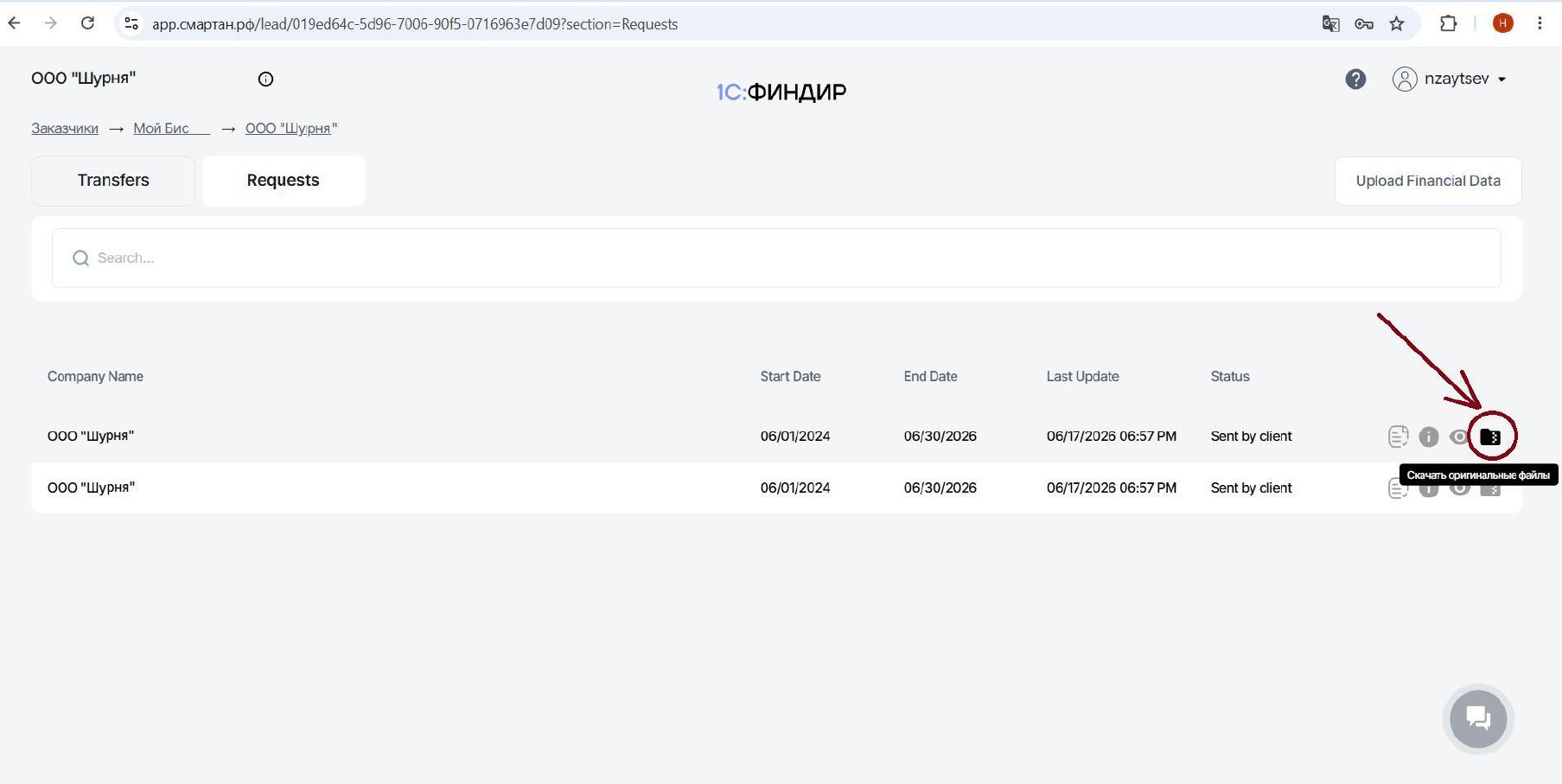Open document checklist icon in first request row

point(1398,437)
